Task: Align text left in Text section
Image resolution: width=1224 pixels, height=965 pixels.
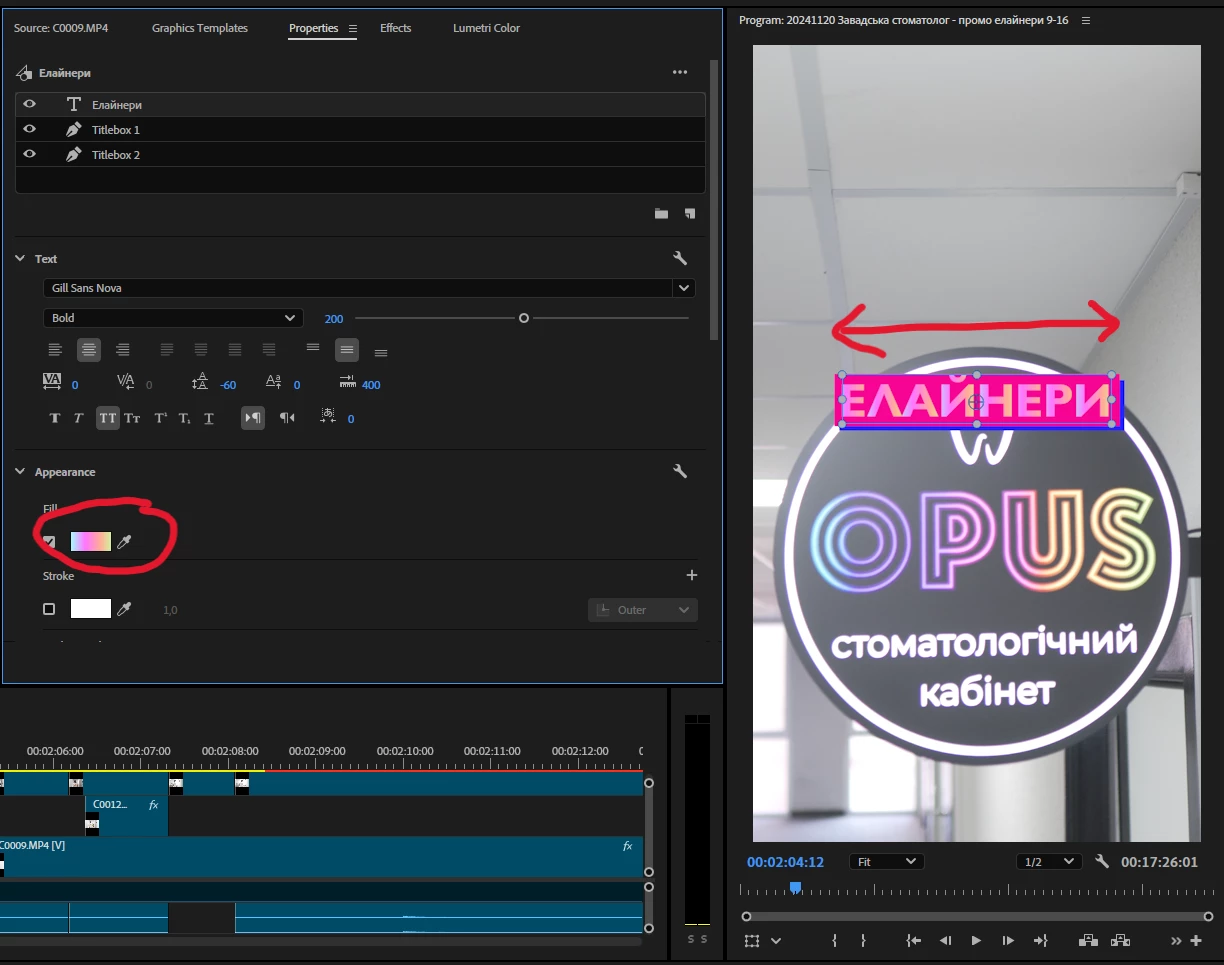Action: 55,350
